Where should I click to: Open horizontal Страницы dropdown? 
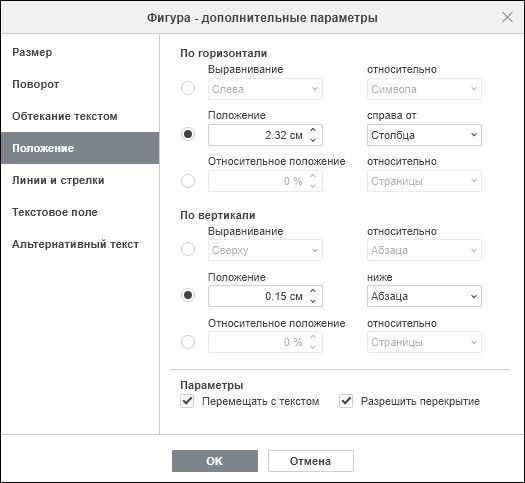click(x=424, y=181)
